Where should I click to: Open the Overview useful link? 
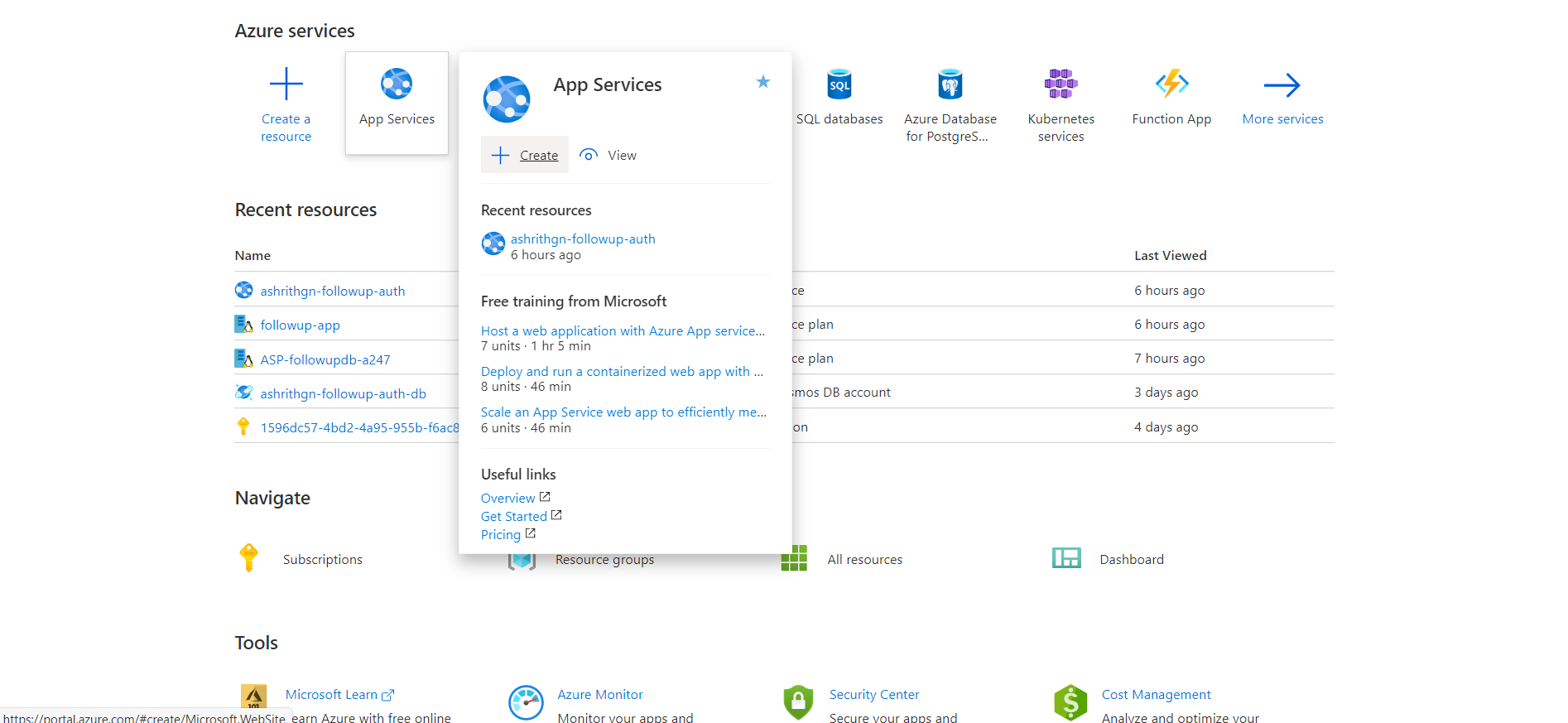pyautogui.click(x=507, y=498)
